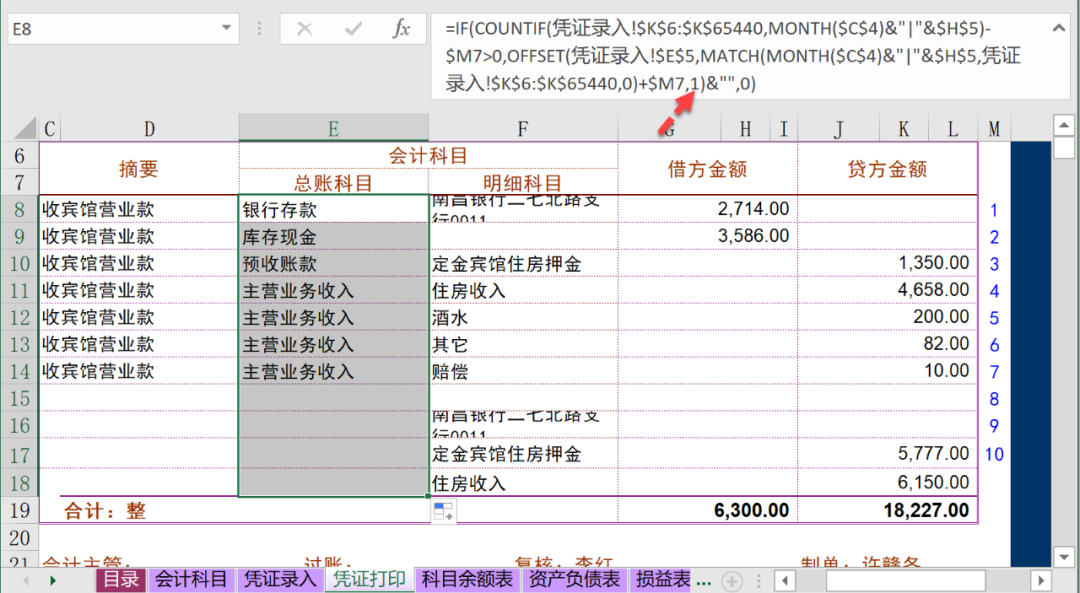Select the cell 赔偿

point(523,371)
